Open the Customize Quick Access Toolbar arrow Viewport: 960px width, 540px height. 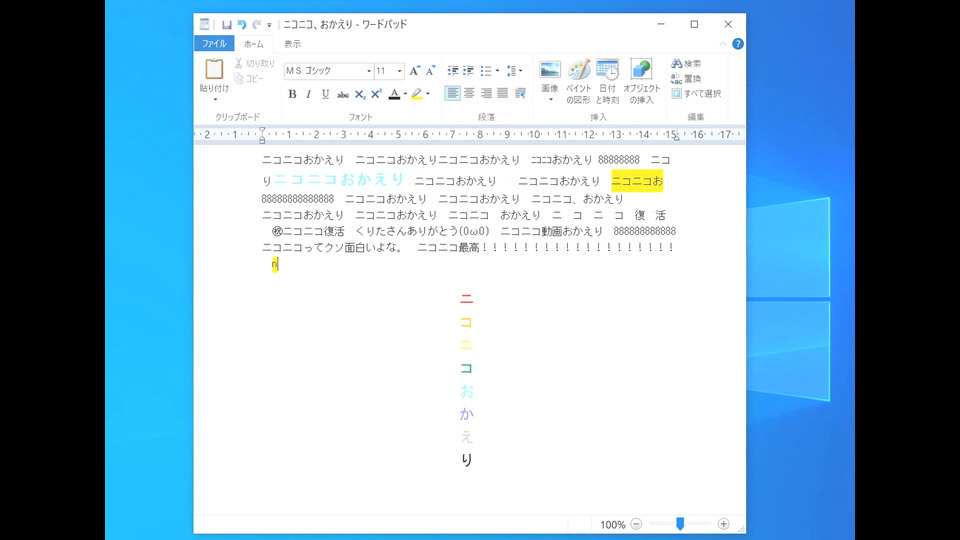(x=269, y=25)
